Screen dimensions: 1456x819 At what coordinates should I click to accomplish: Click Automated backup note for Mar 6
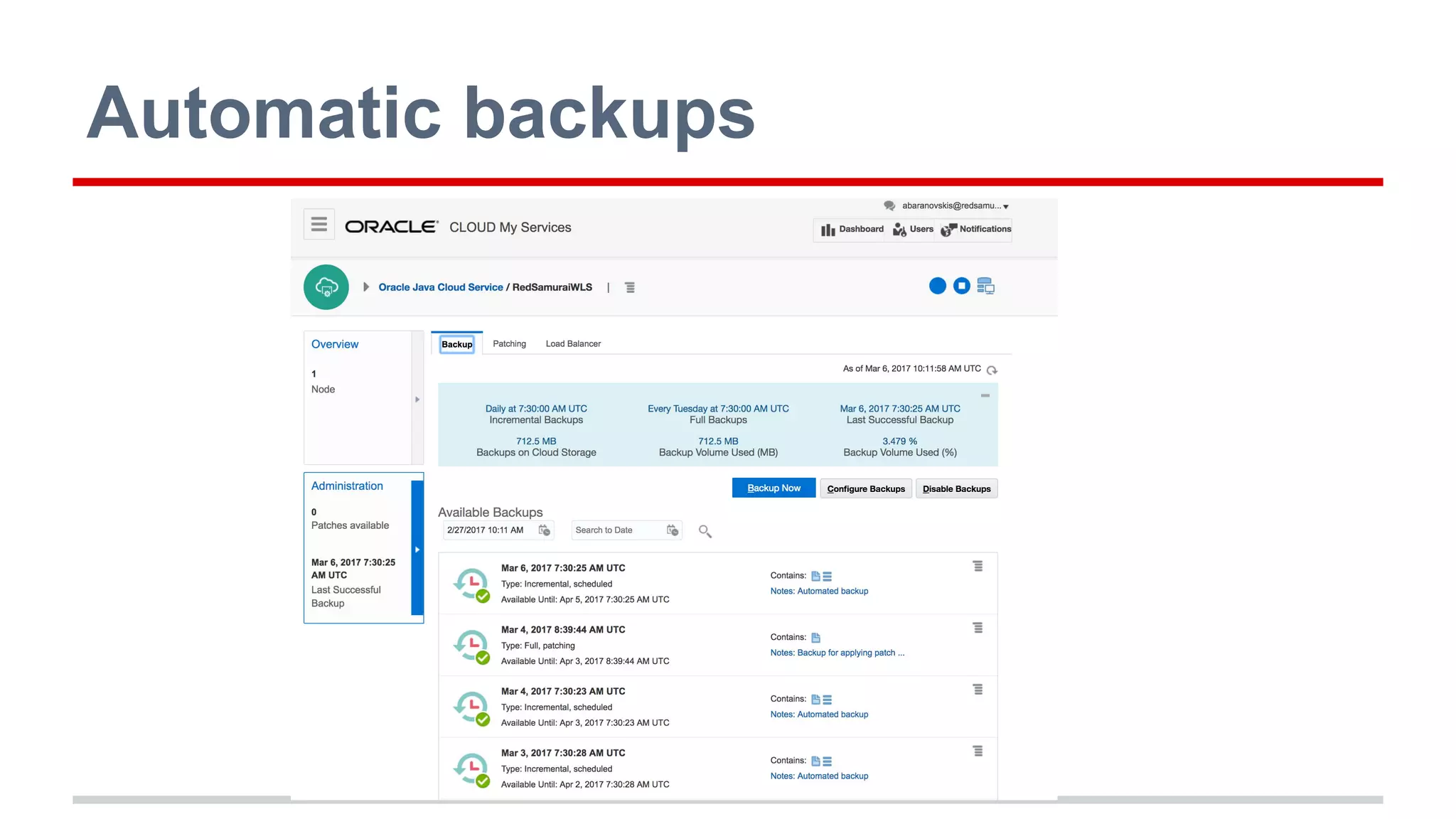[x=819, y=591]
